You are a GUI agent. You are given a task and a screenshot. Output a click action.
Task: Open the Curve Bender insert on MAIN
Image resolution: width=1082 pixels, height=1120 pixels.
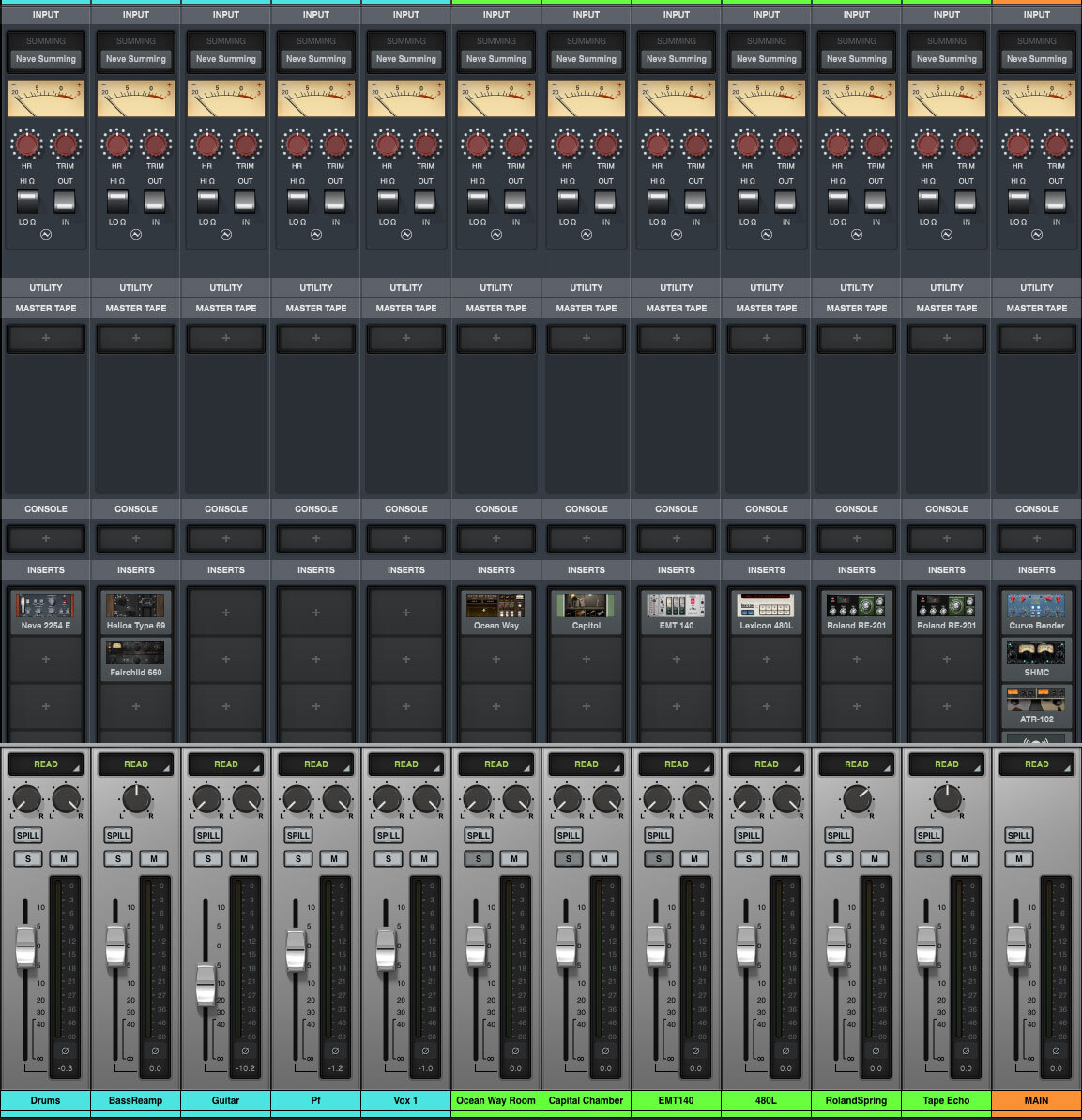(x=1036, y=613)
